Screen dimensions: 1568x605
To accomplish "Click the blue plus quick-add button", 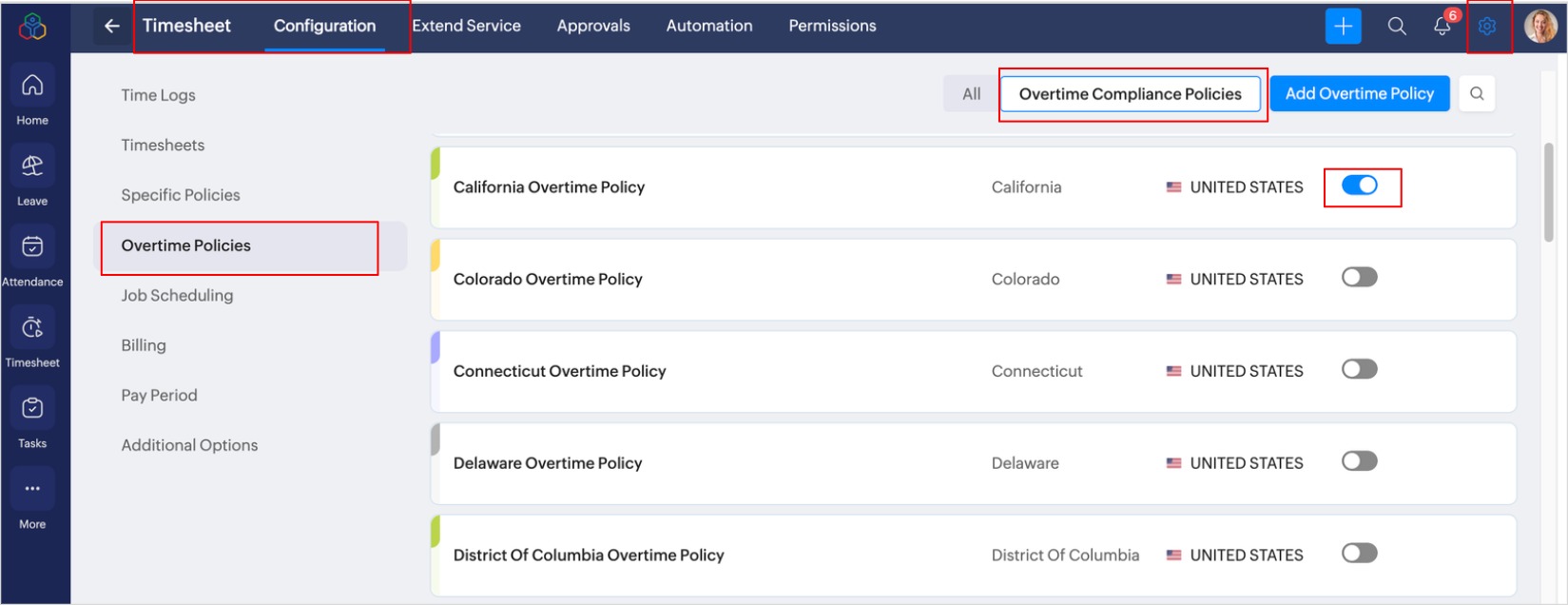I will pos(1343,27).
